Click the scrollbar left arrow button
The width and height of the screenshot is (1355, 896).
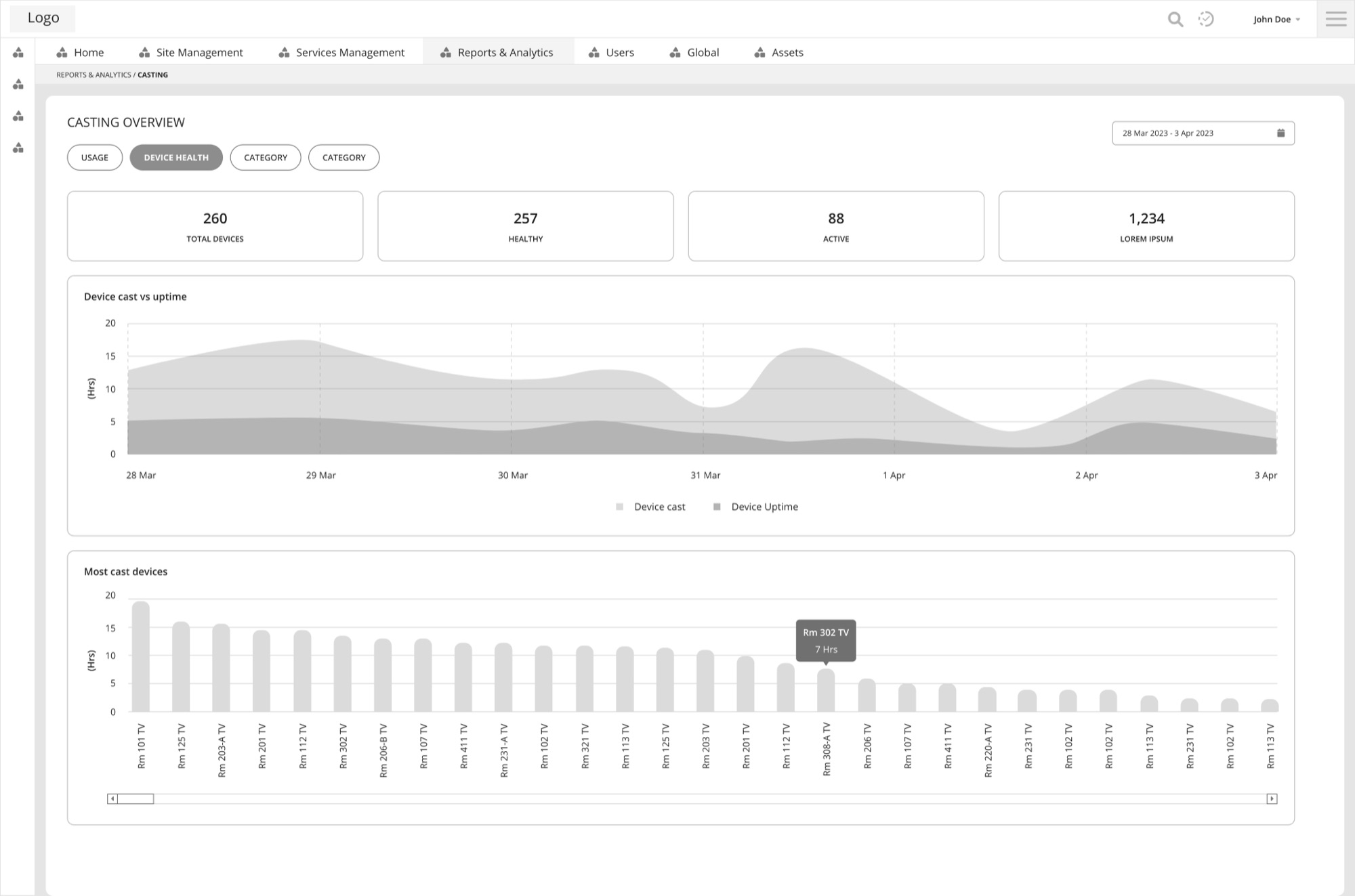[112, 798]
